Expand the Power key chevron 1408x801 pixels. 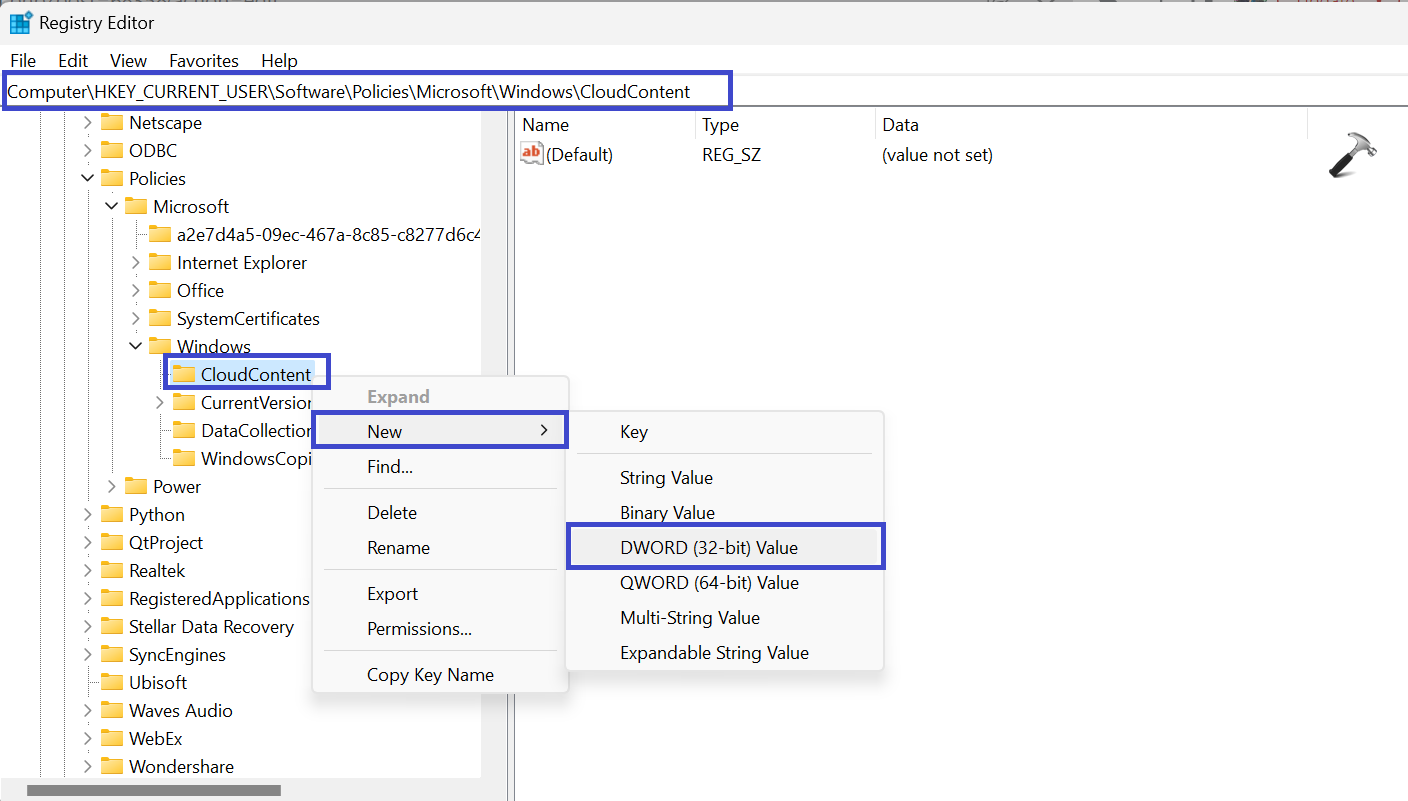(112, 486)
